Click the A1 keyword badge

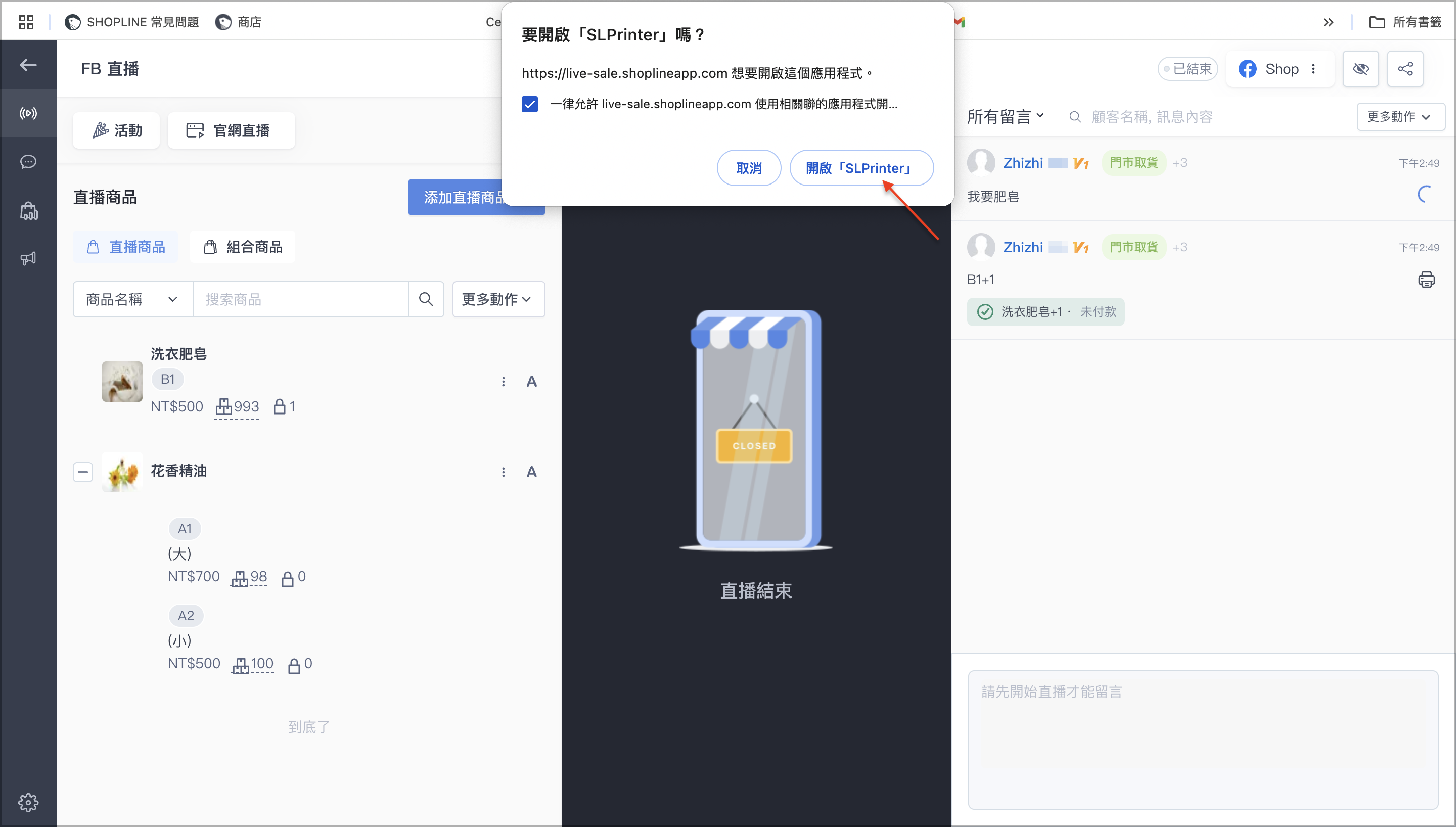coord(185,529)
